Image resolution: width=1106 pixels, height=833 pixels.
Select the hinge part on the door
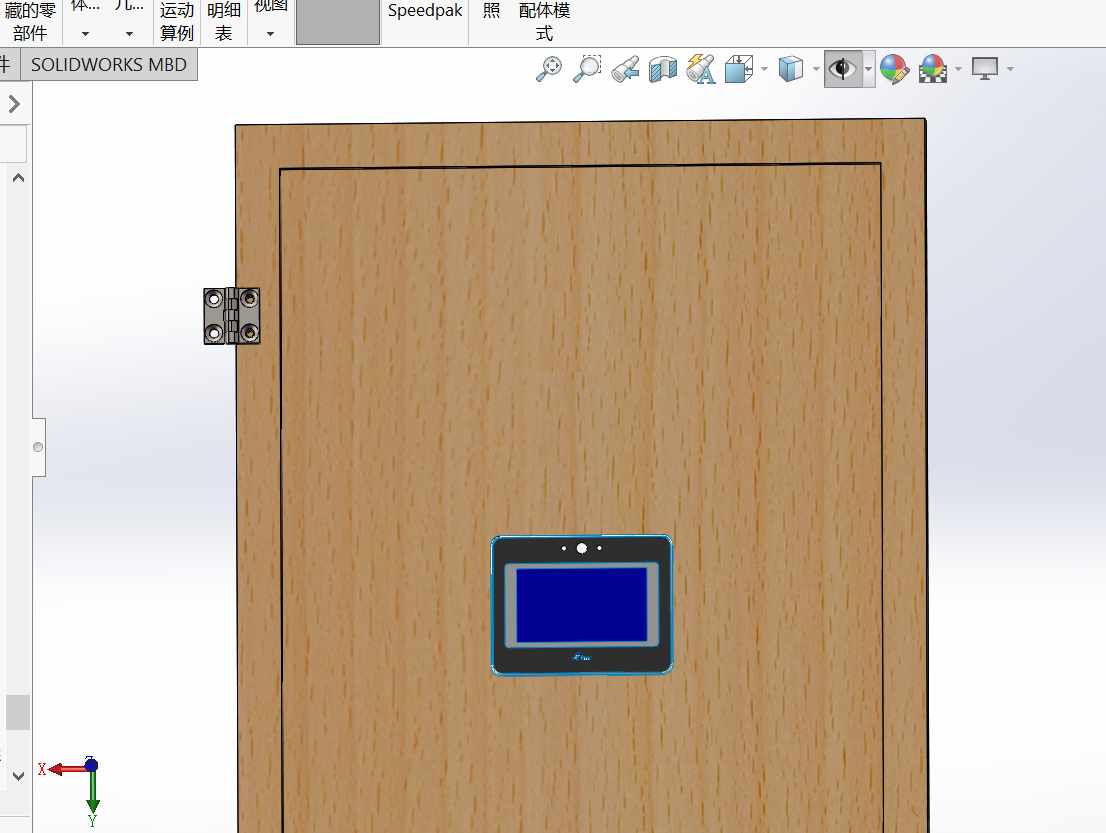231,316
